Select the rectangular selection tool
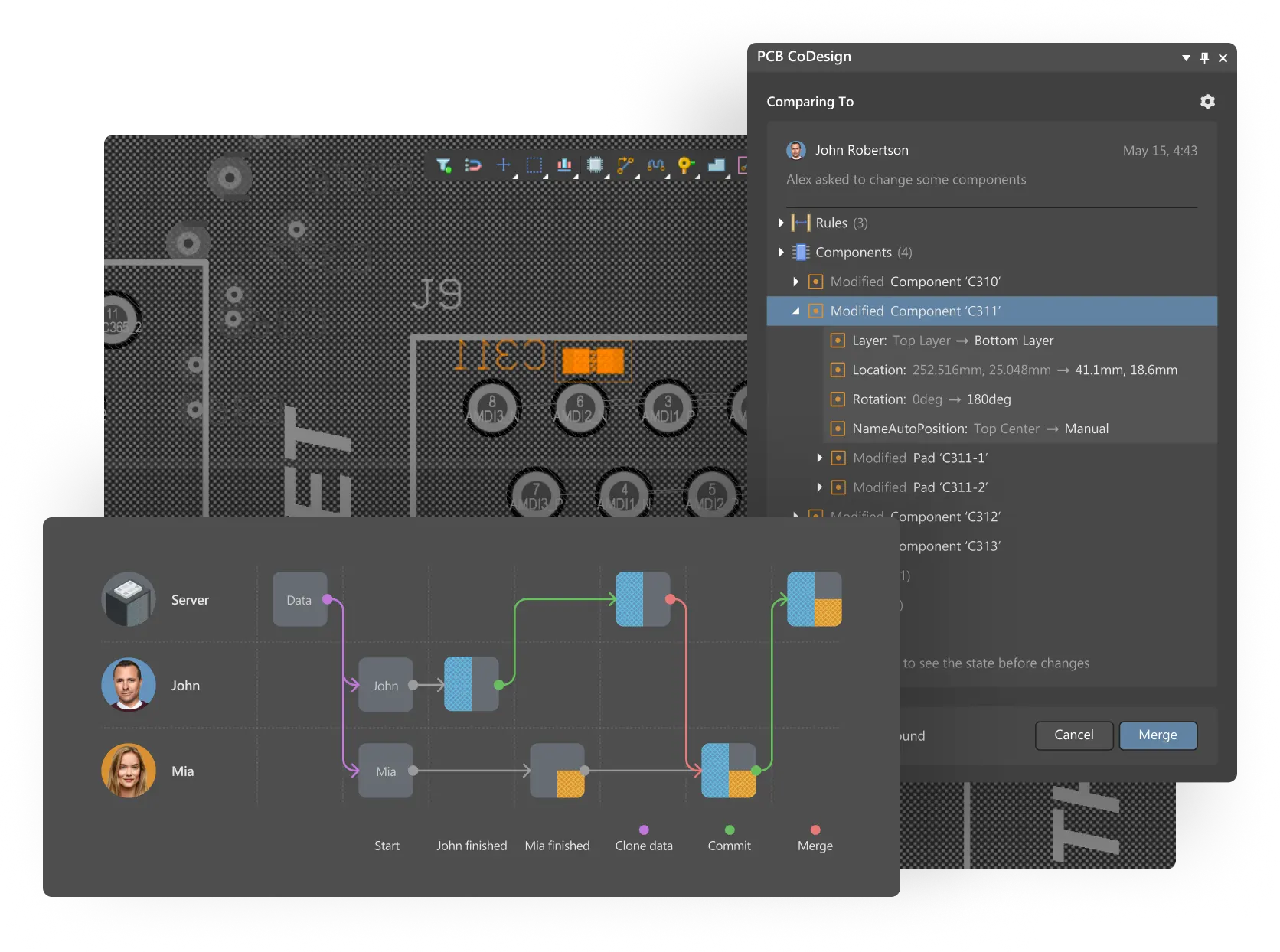Screen dimensions: 1280x952 534,164
